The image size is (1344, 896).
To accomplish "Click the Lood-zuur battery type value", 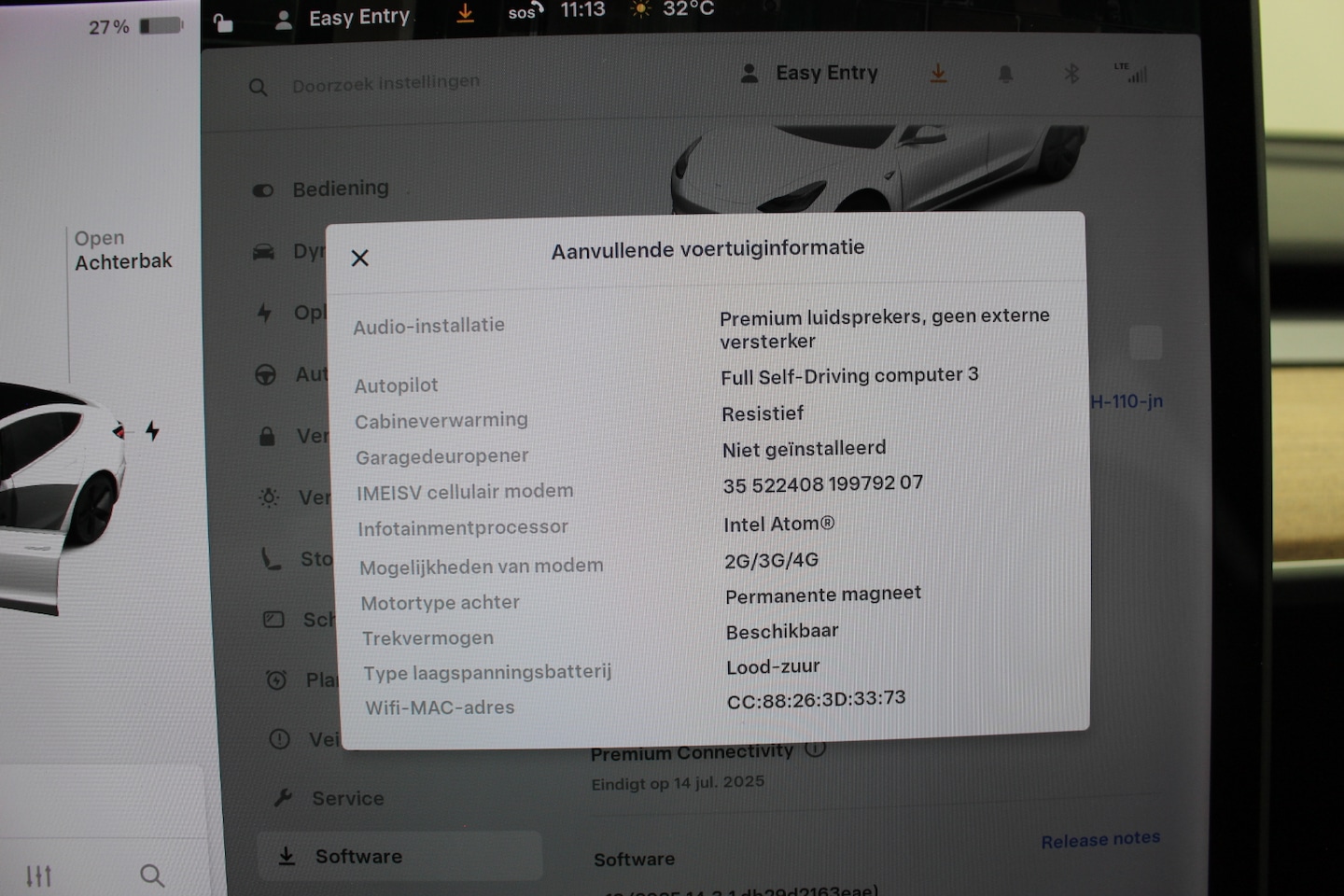I will pyautogui.click(x=773, y=667).
